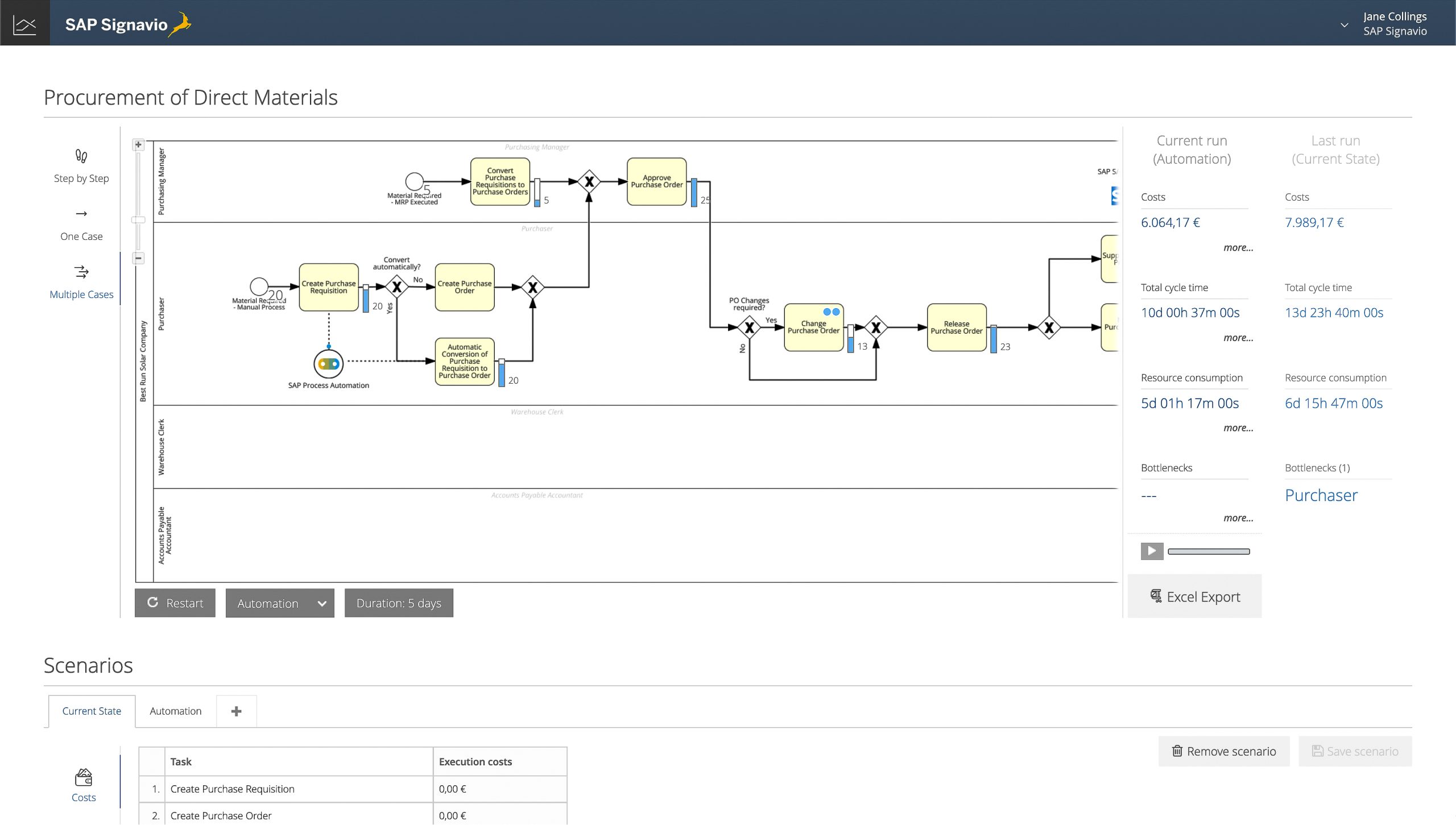1456x825 pixels.
Task: Click the diagram zoom in plus button
Action: pyautogui.click(x=138, y=145)
